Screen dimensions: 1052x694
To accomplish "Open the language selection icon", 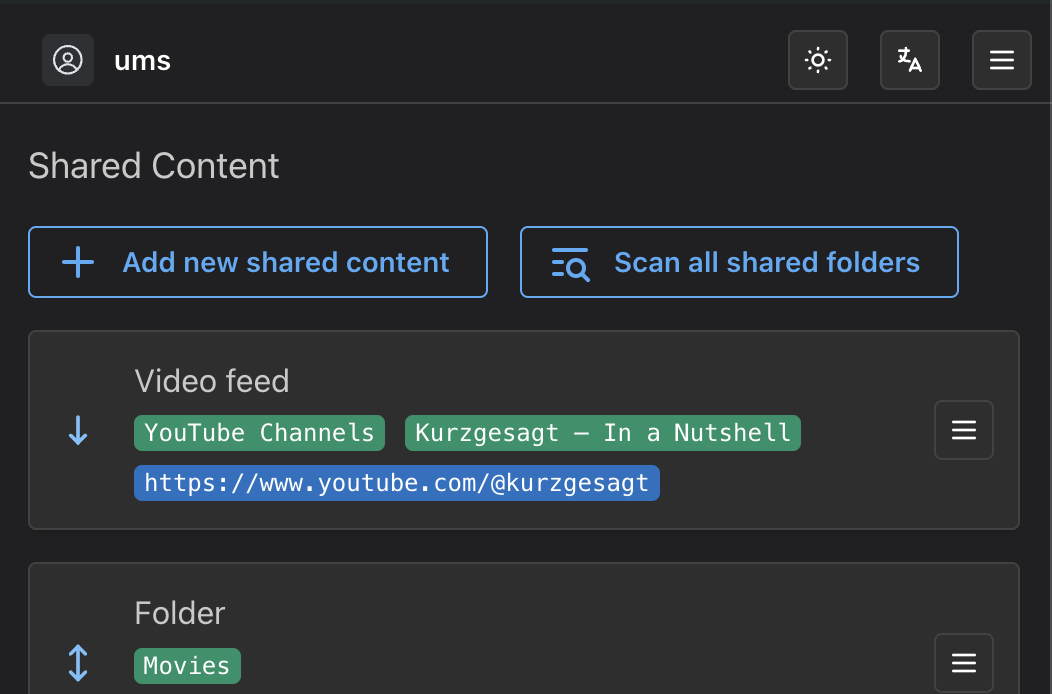I will pos(909,60).
